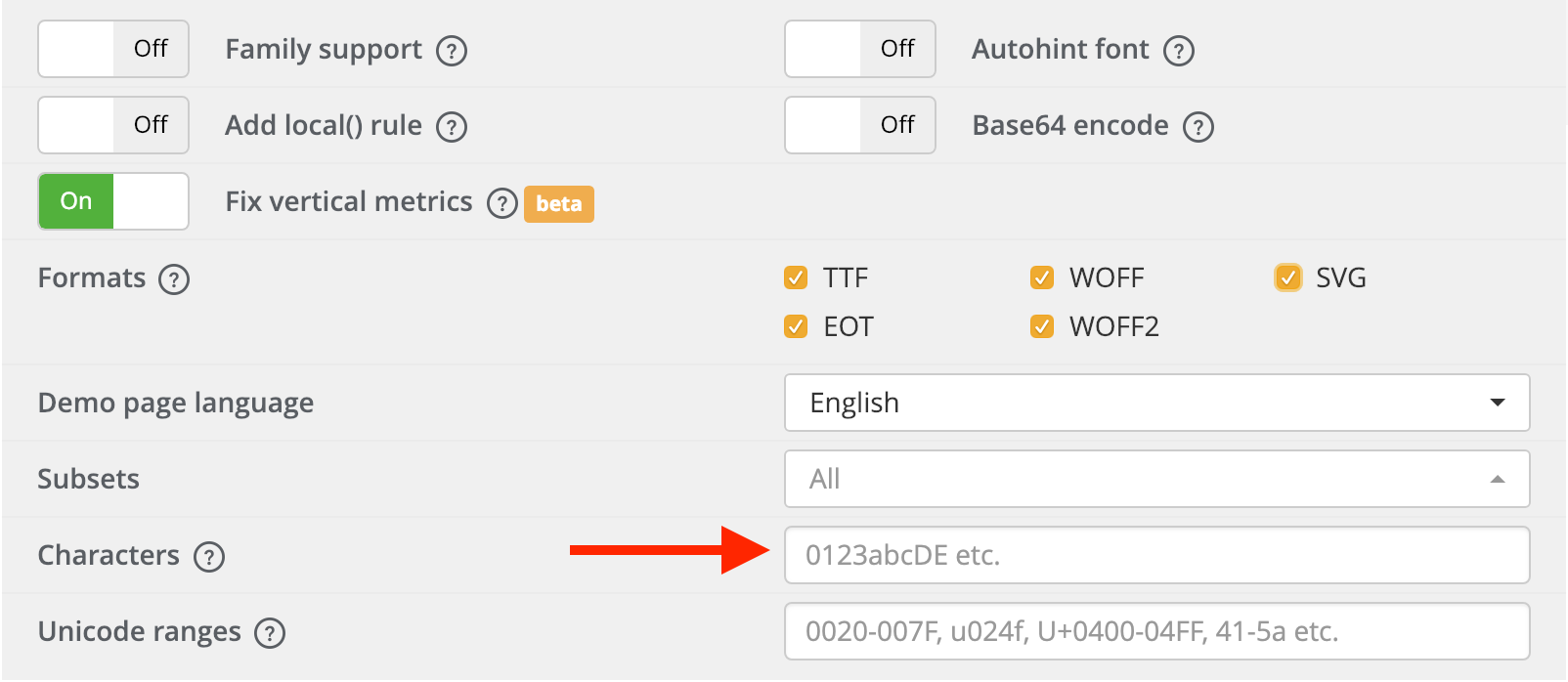Open Characters field help icon

click(x=209, y=557)
